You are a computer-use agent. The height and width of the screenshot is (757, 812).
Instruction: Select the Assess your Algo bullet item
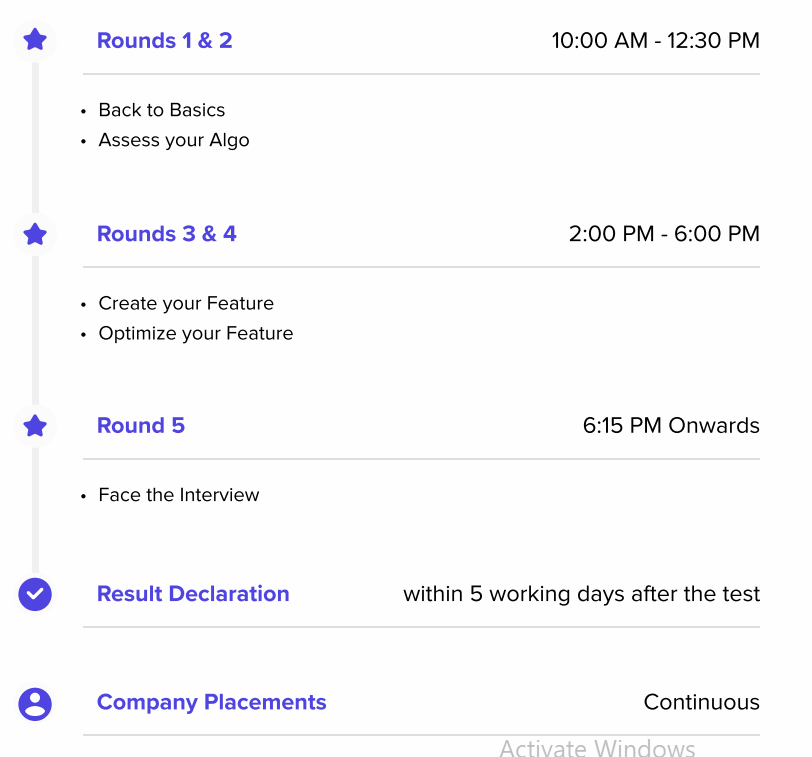pos(174,140)
